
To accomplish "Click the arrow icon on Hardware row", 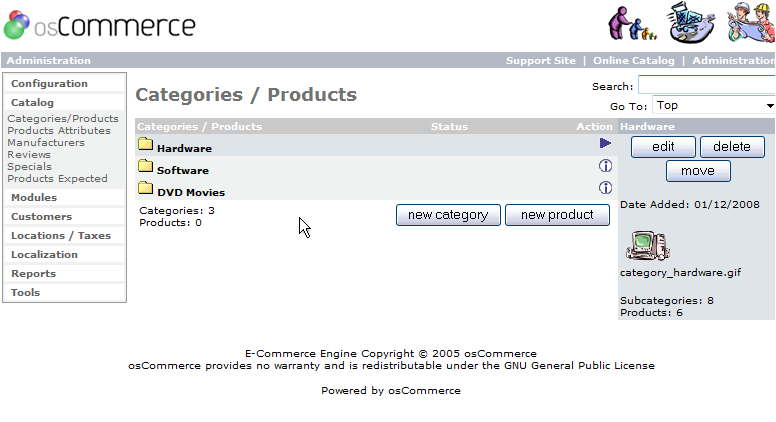I will coord(605,143).
